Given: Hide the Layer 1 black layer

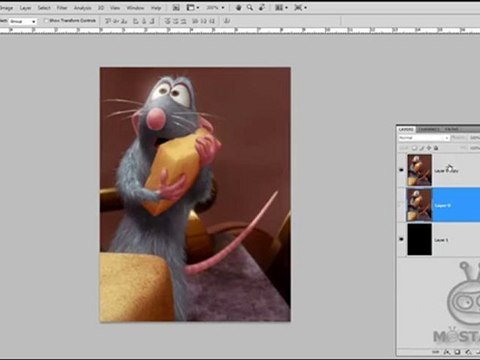Looking at the screenshot, I should point(401,239).
